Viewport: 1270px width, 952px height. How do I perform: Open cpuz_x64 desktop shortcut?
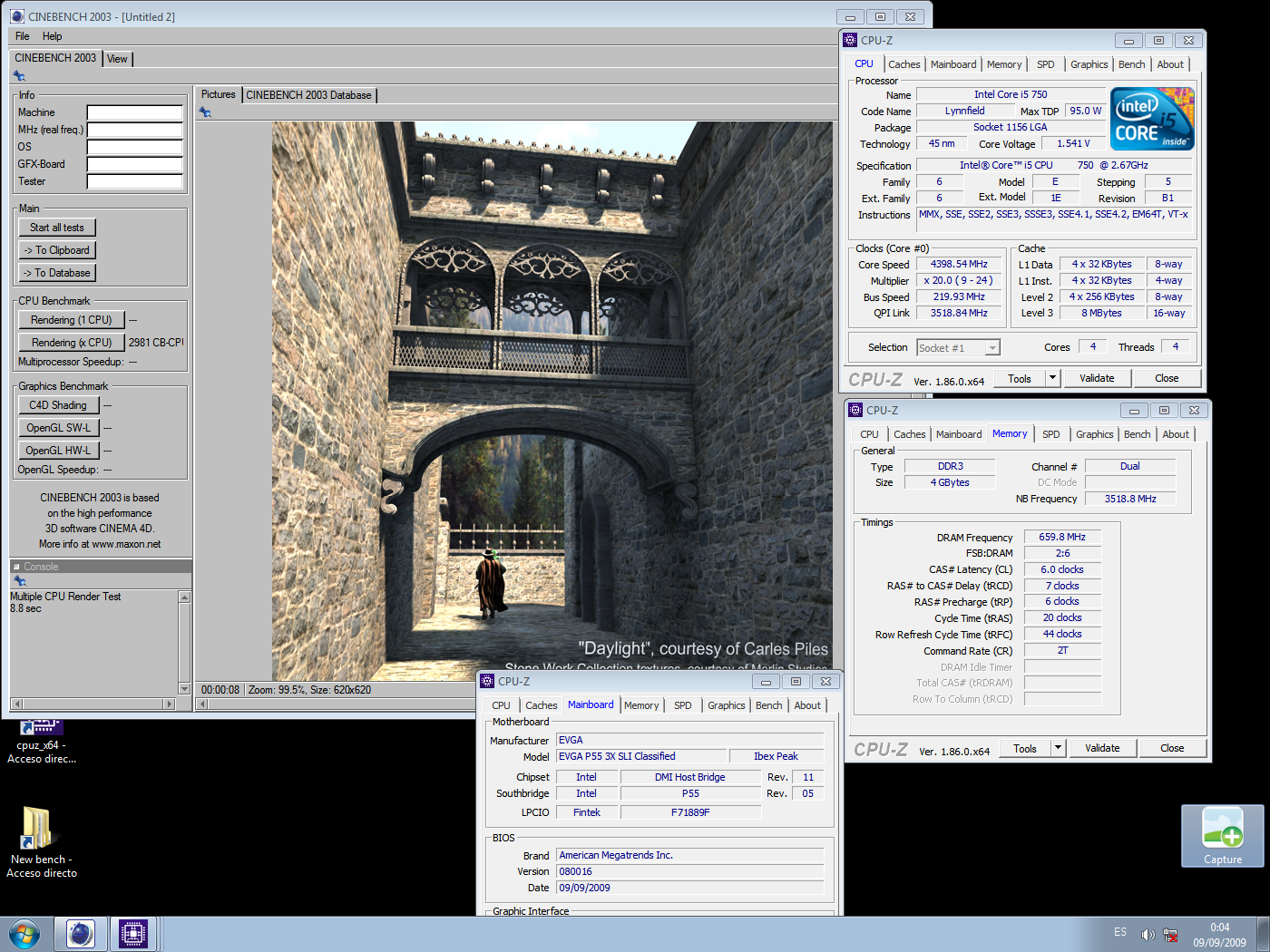pos(42,742)
